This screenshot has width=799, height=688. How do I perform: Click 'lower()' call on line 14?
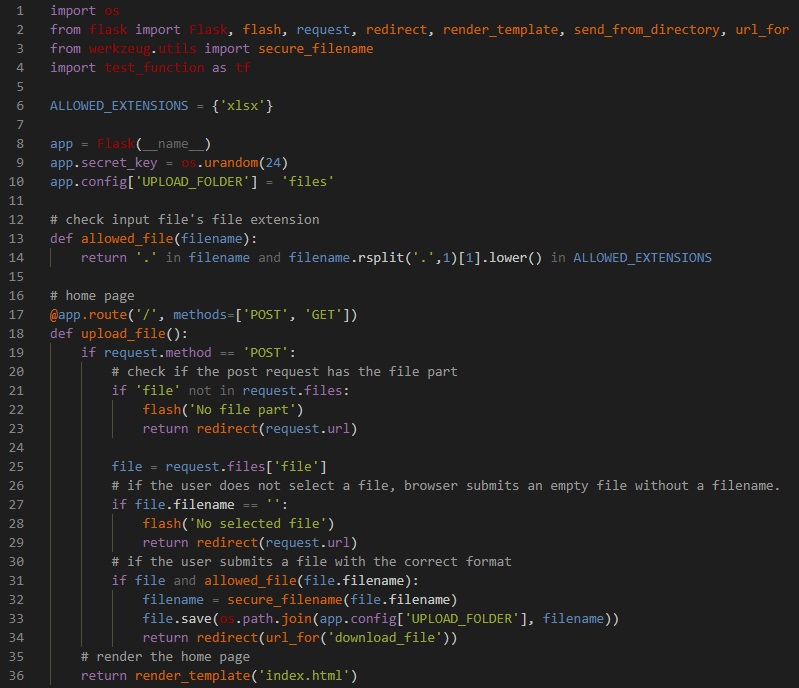pyautogui.click(x=516, y=257)
